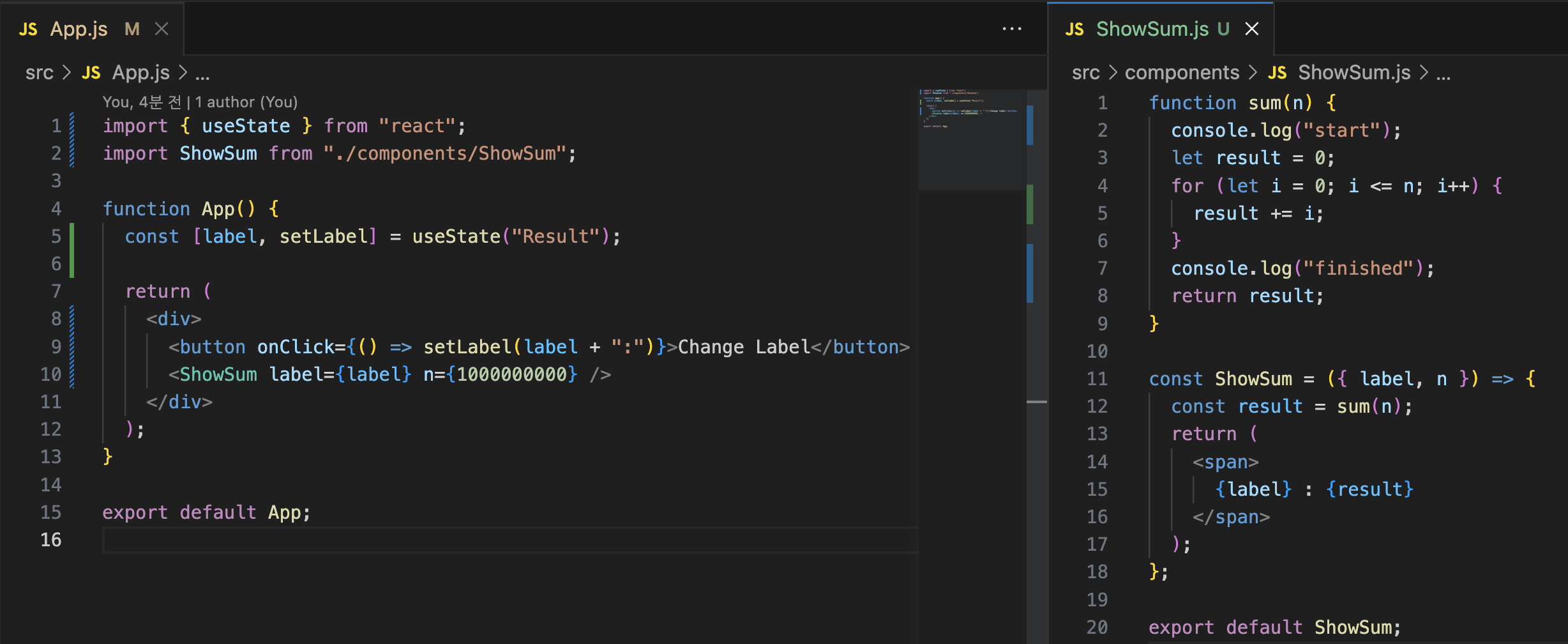Screen dimensions: 1568x644
Task: Place cursor on empty line 16 in App.js
Action: click(510, 540)
